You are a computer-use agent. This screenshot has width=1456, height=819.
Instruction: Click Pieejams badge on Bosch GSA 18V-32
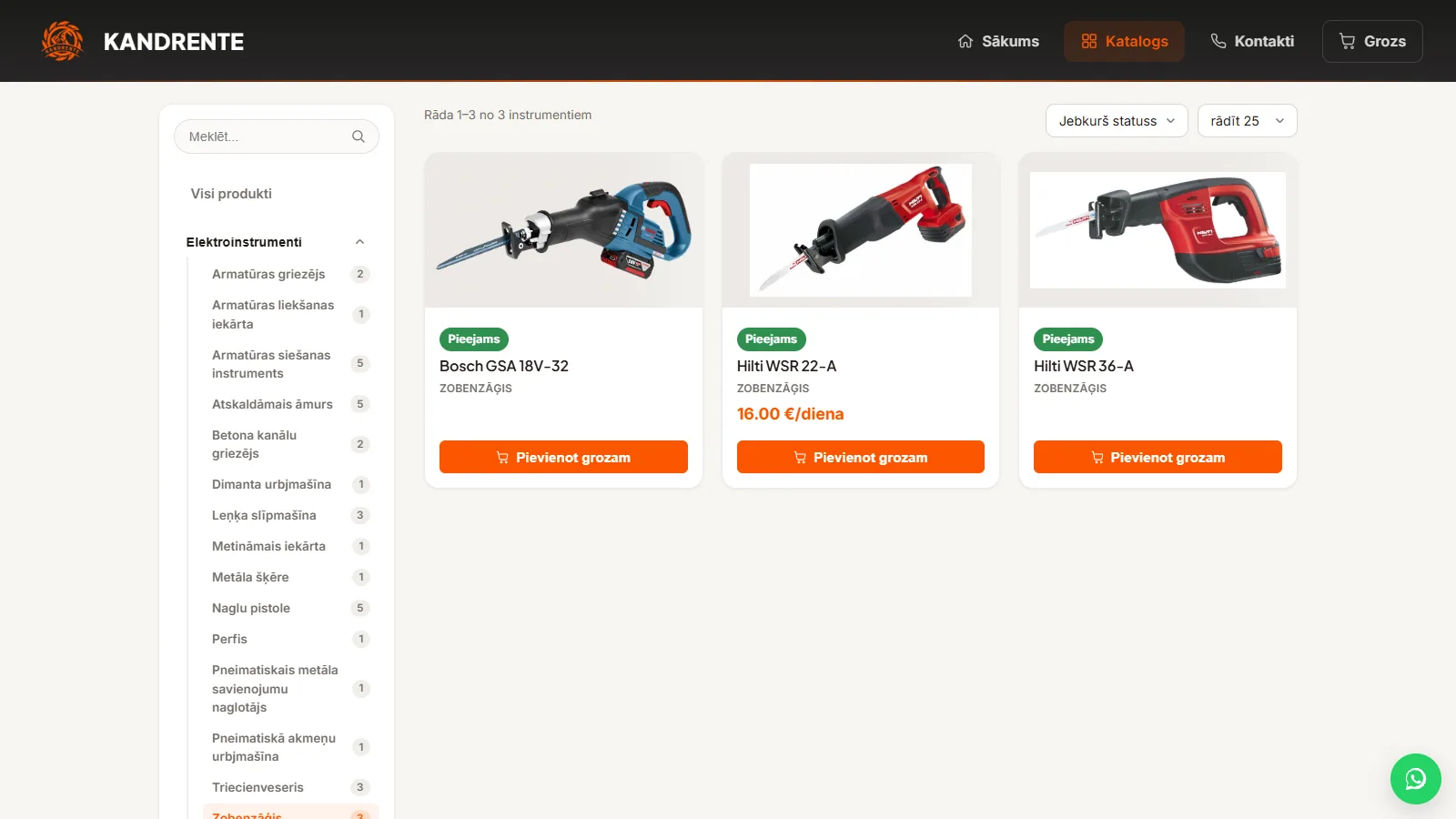(x=474, y=339)
